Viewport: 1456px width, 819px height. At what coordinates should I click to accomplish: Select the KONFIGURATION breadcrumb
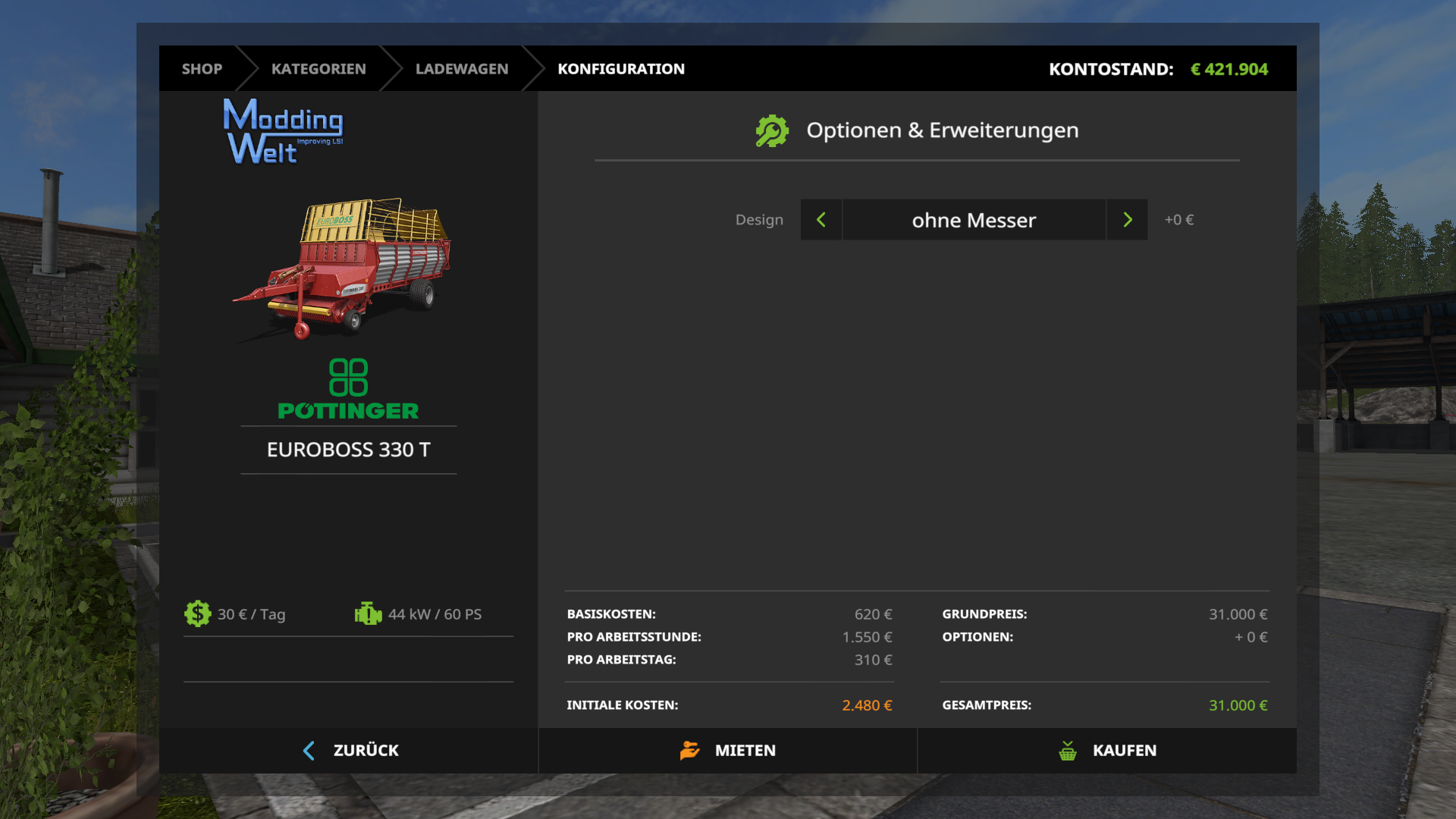coord(621,69)
